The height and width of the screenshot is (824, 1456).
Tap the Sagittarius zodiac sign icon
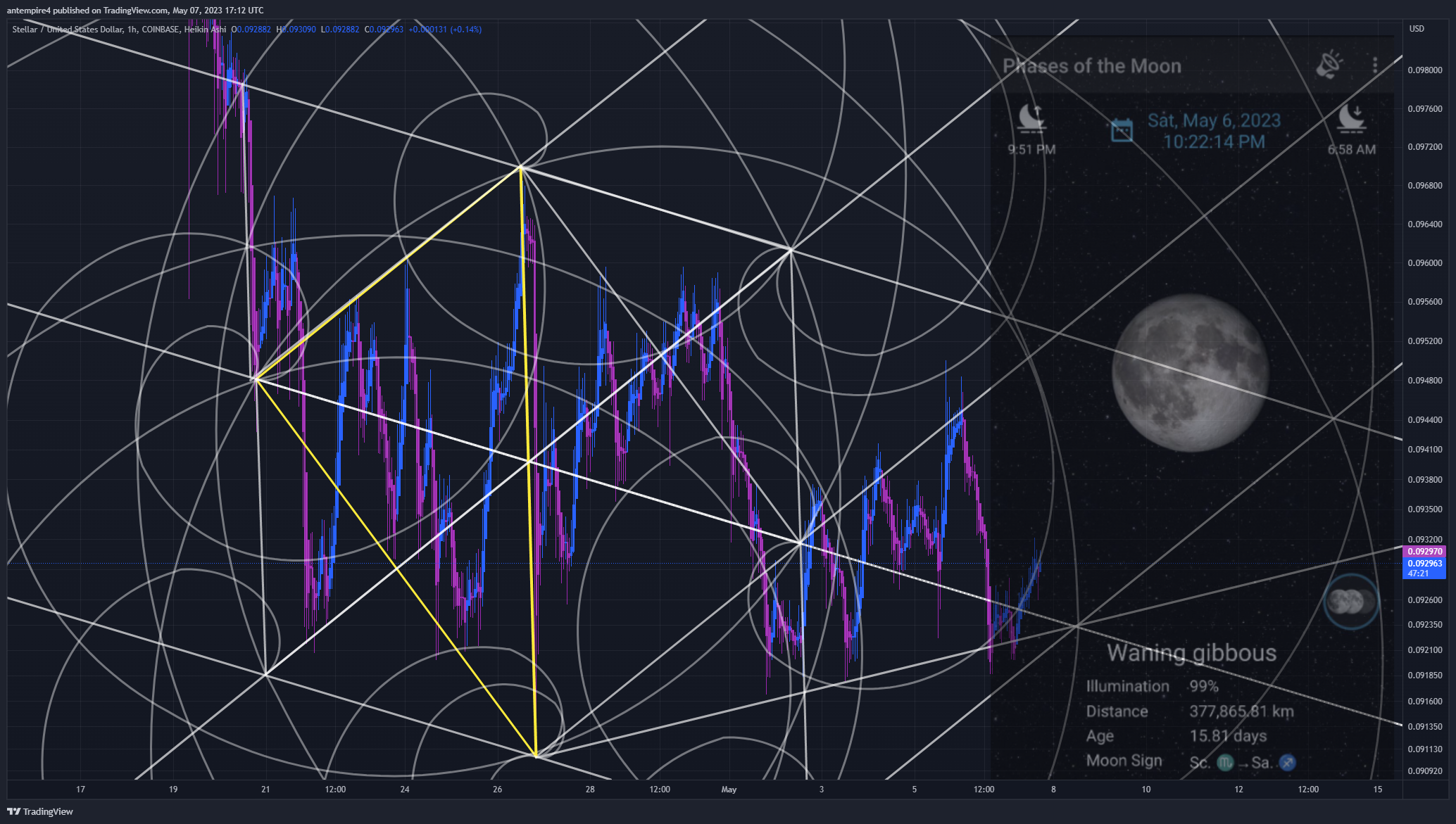(x=1287, y=762)
